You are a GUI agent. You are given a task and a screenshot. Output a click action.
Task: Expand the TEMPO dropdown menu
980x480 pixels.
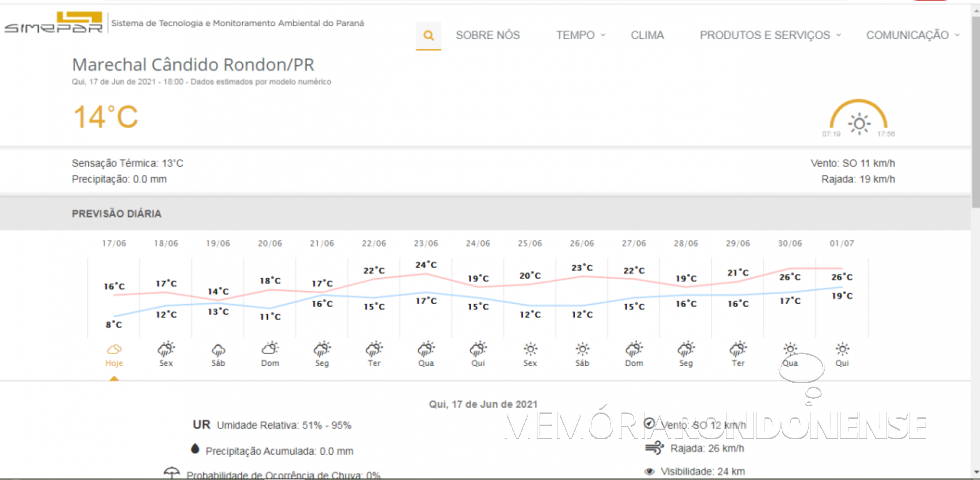pos(581,36)
